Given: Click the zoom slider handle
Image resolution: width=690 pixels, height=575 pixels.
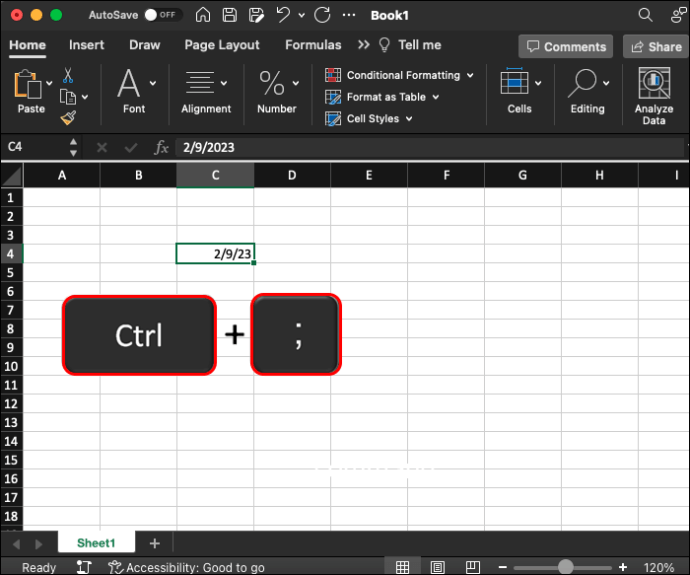Looking at the screenshot, I should pos(565,567).
